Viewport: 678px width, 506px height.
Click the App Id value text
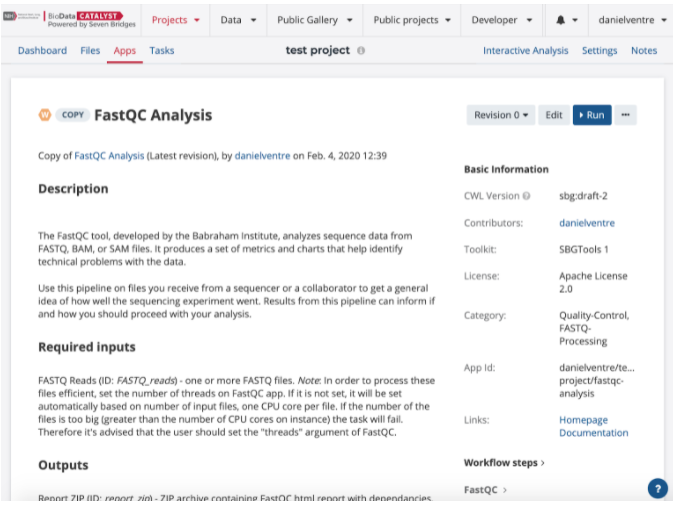[597, 381]
